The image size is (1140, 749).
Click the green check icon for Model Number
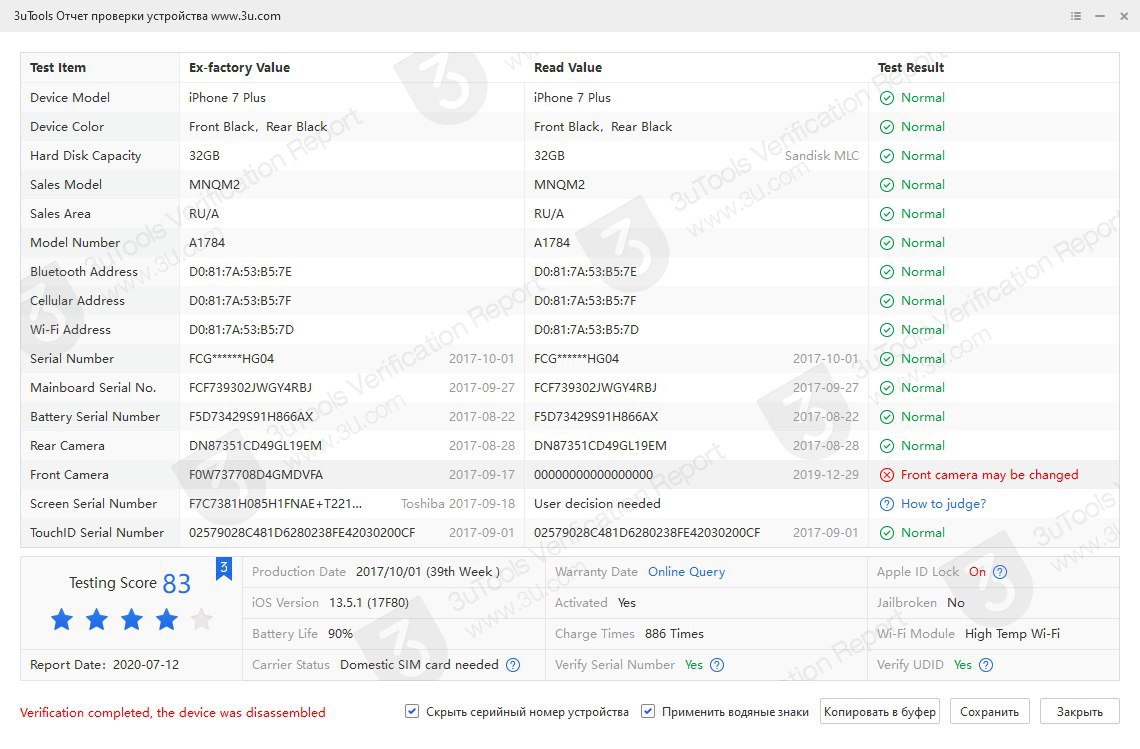point(887,243)
